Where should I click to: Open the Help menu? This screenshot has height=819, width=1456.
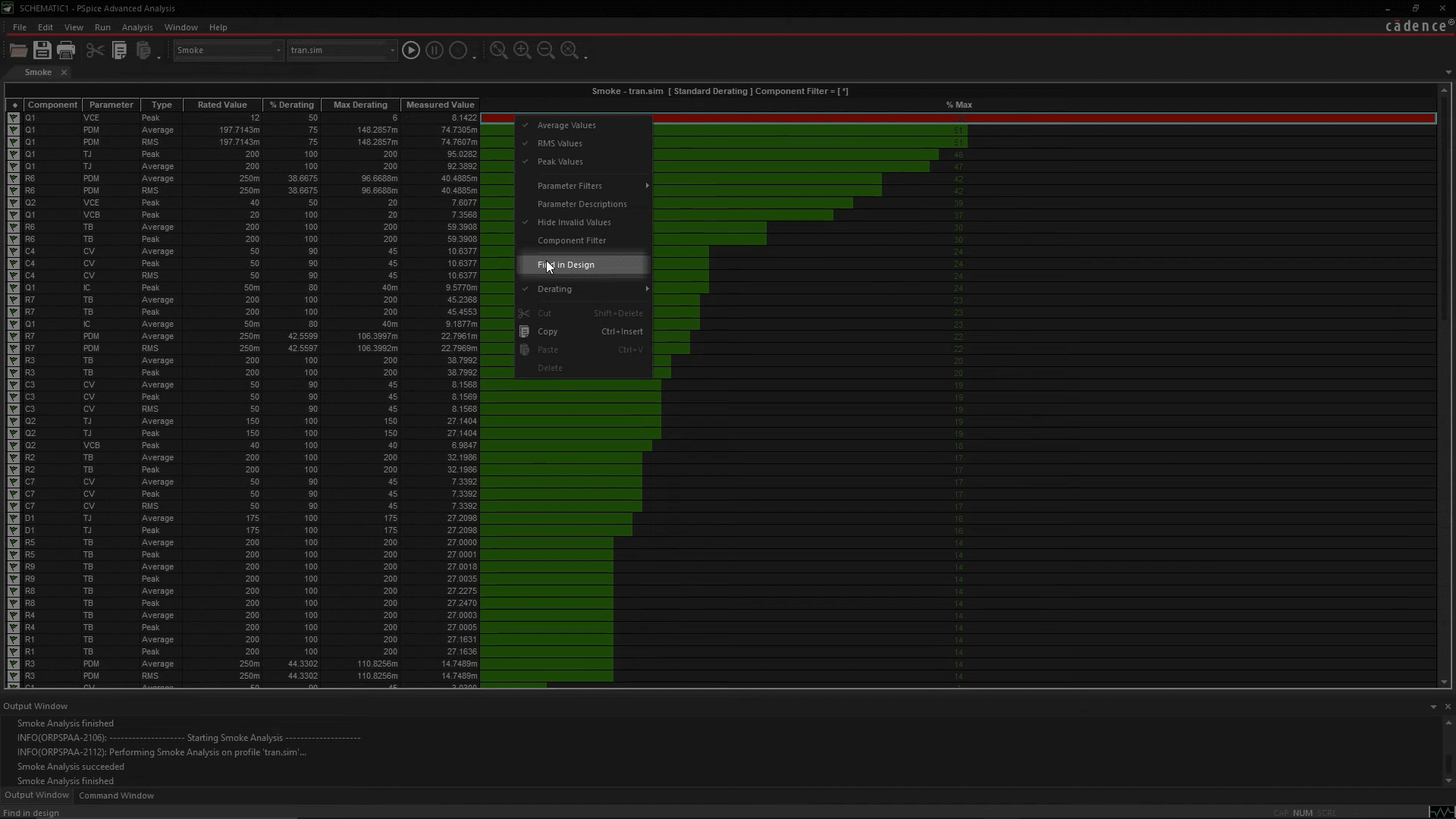(x=218, y=27)
